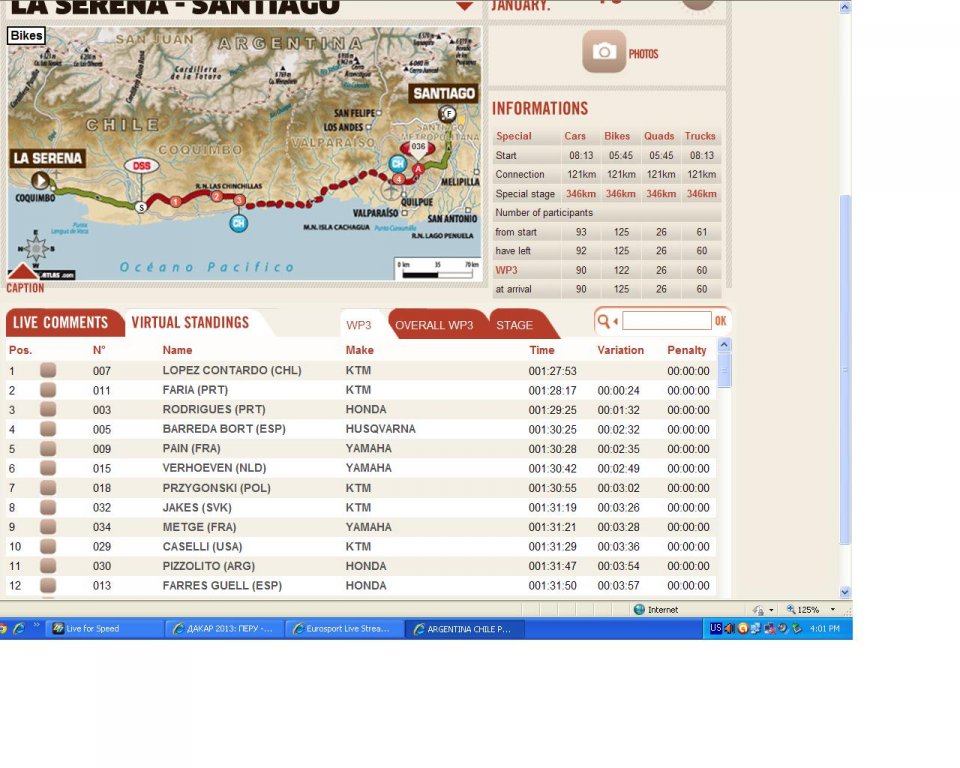Click the rider icon for FARIA
Screen dimensions: 960x768
coord(48,390)
